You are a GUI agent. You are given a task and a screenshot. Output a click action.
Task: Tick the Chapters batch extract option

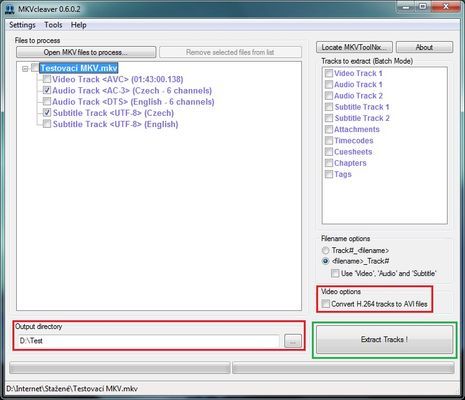[329, 163]
